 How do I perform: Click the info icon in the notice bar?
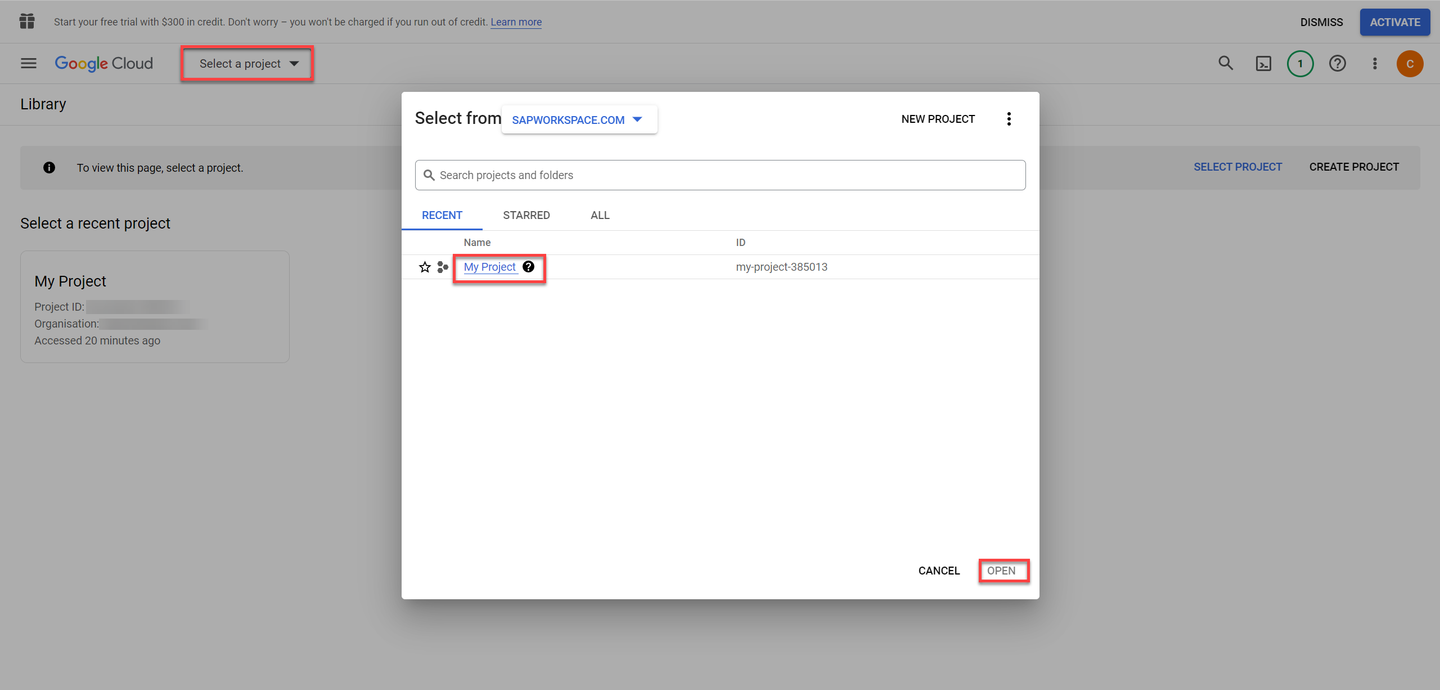click(49, 168)
